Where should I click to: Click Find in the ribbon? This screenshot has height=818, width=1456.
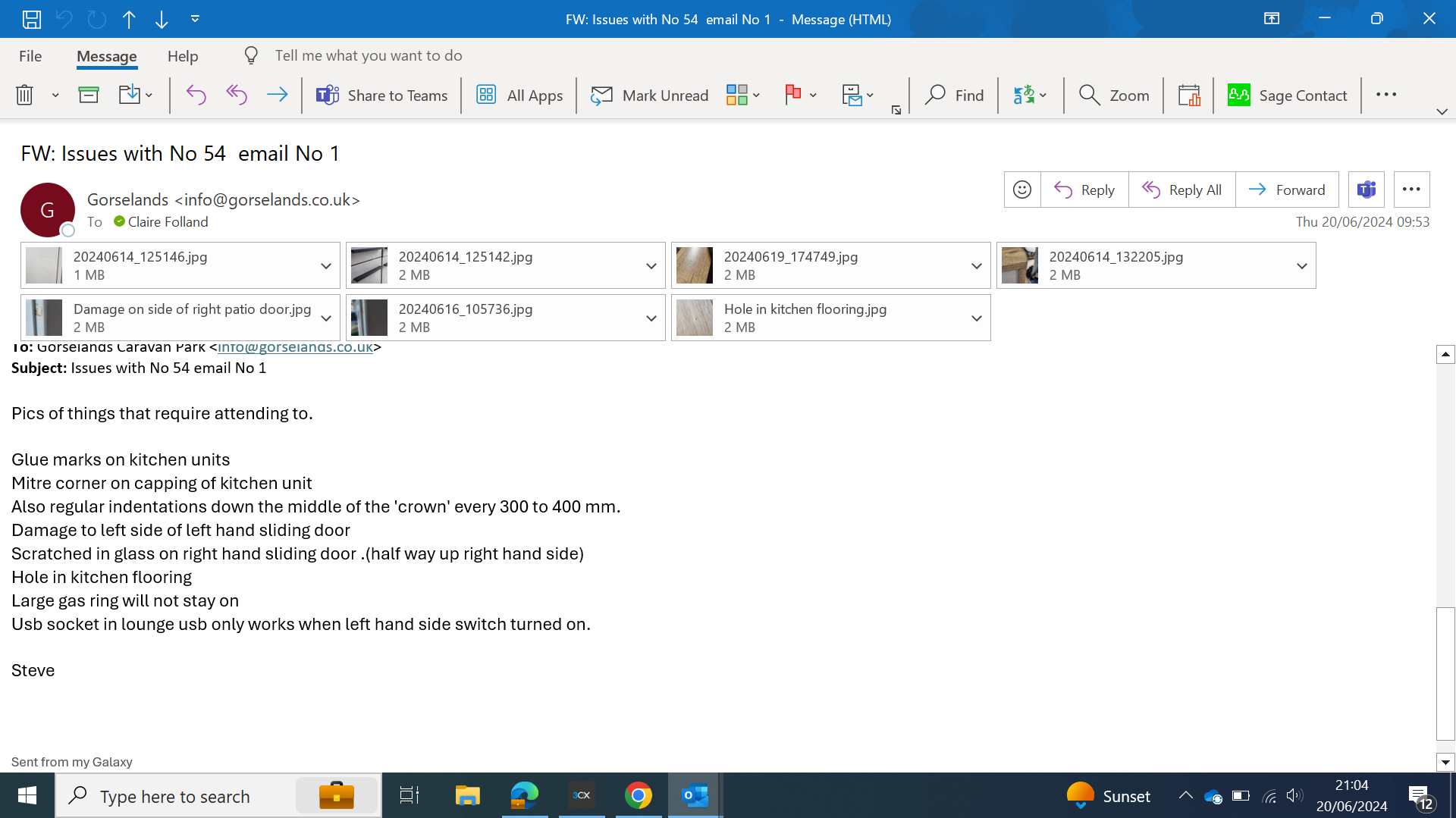(x=954, y=95)
